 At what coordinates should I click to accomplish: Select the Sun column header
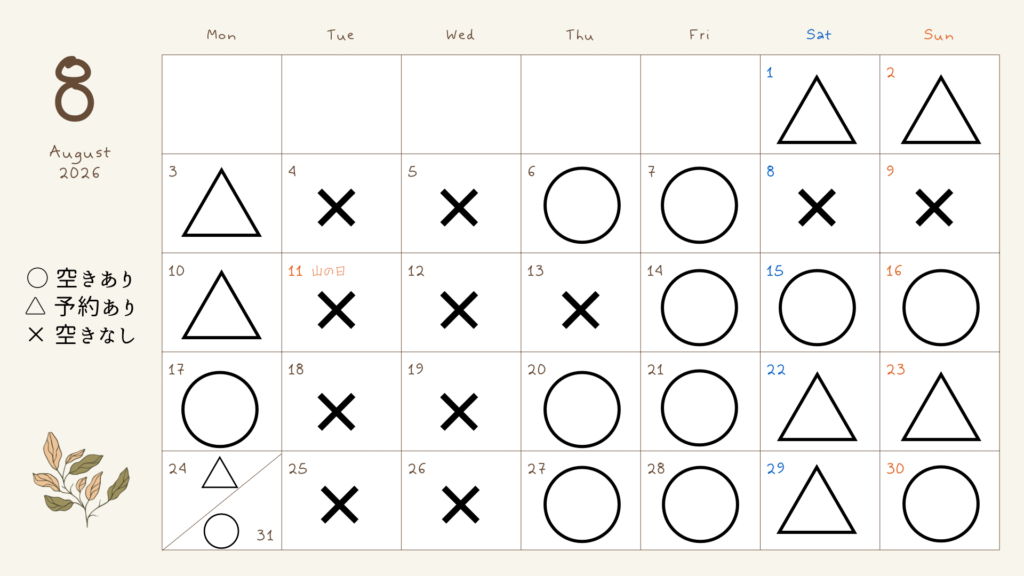pyautogui.click(x=938, y=35)
